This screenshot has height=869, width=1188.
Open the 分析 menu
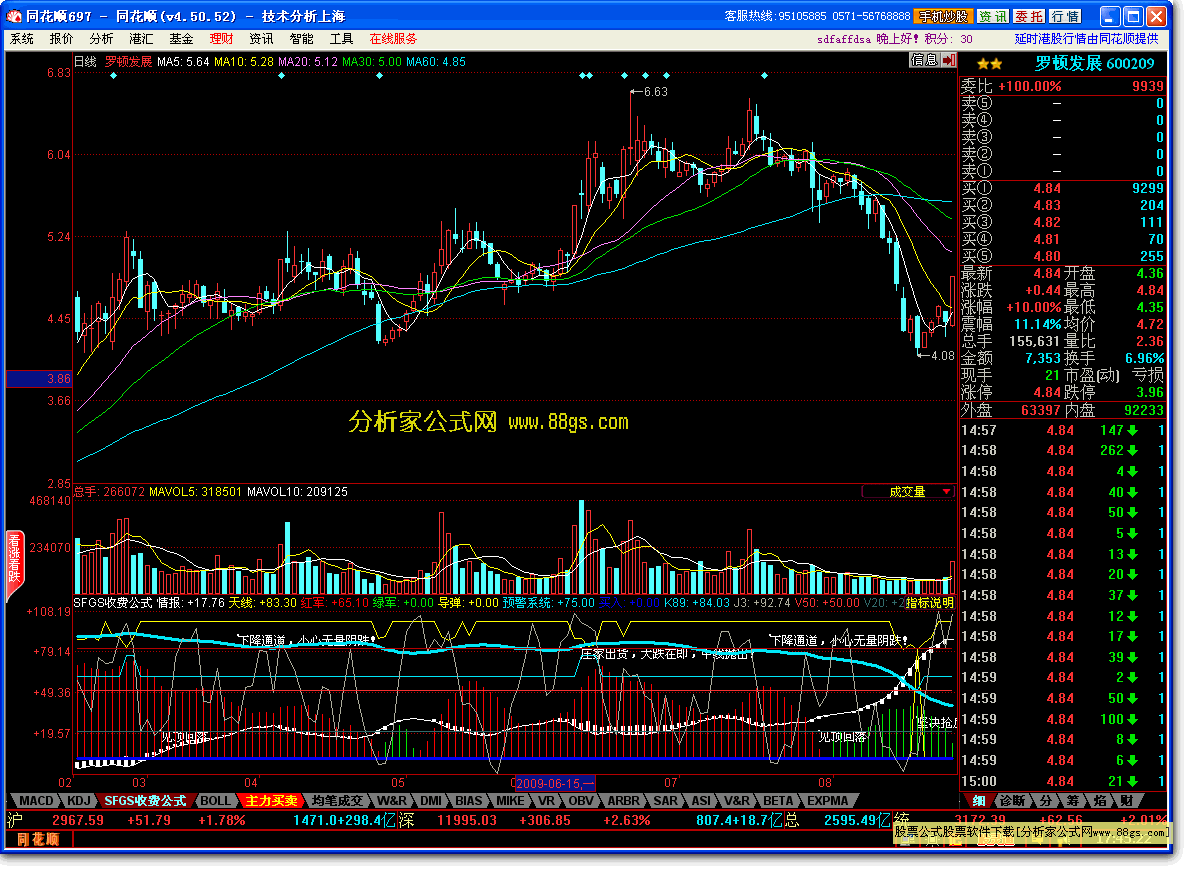[102, 39]
